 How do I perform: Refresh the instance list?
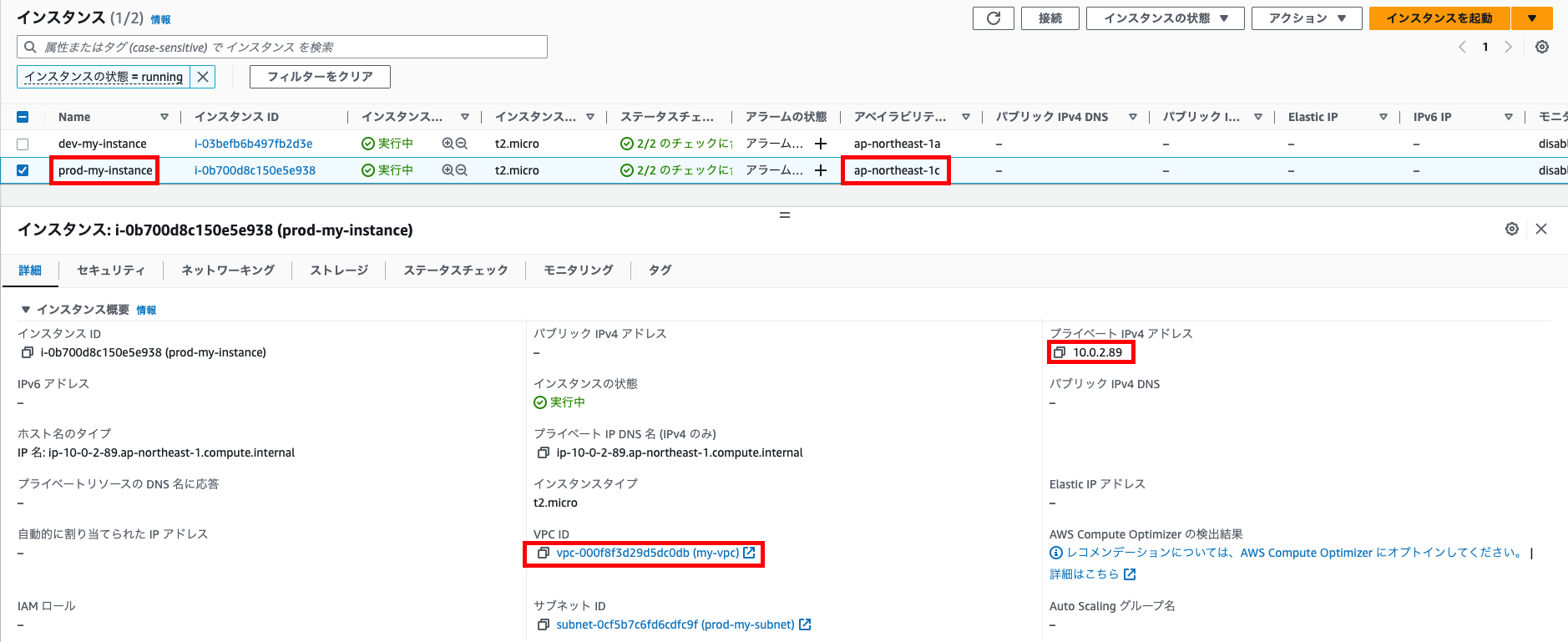pos(994,18)
